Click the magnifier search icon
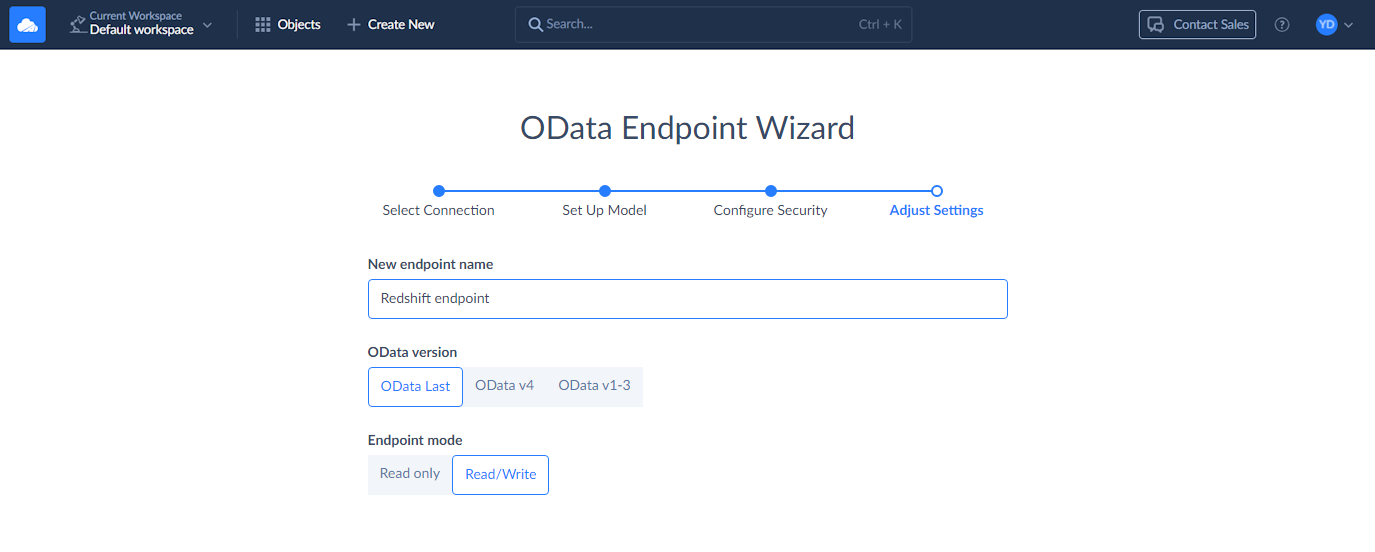1375x552 pixels. point(536,24)
